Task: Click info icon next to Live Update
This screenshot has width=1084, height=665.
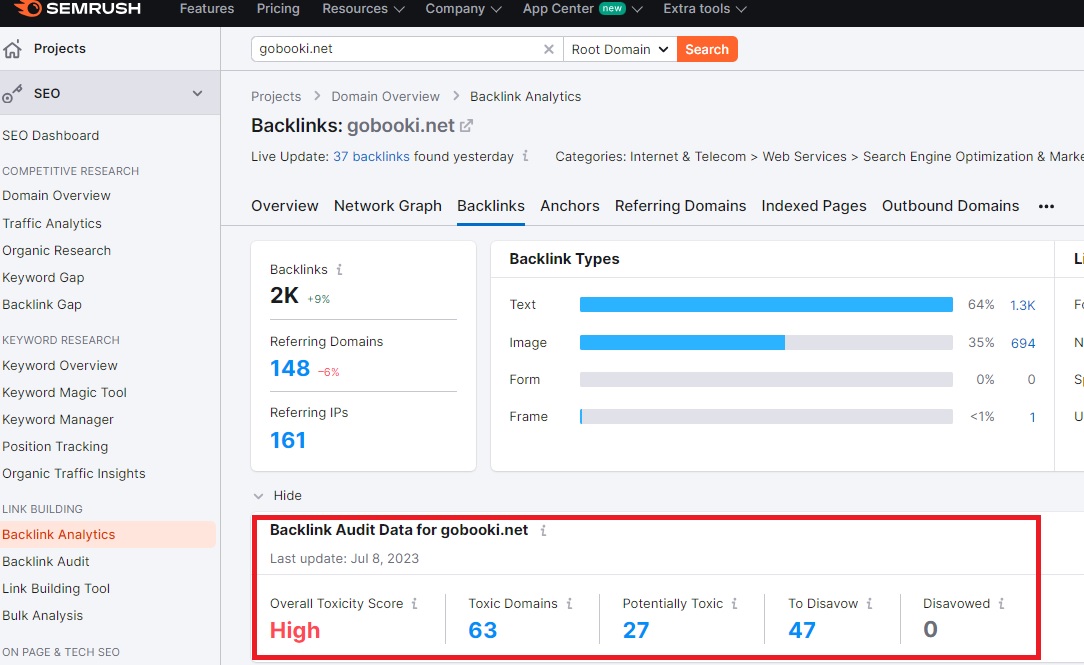Action: [525, 156]
